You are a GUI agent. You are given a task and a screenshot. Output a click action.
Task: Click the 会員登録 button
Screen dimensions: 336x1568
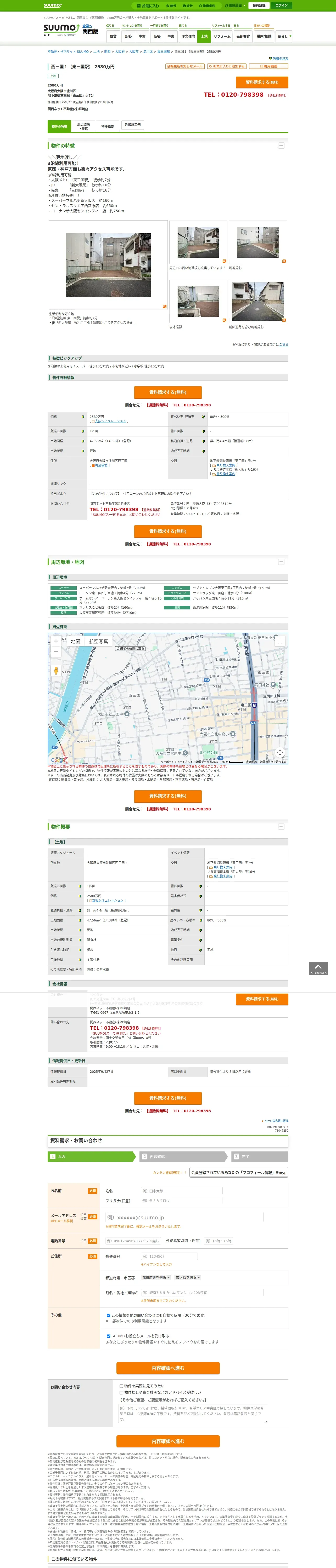tap(259, 5)
